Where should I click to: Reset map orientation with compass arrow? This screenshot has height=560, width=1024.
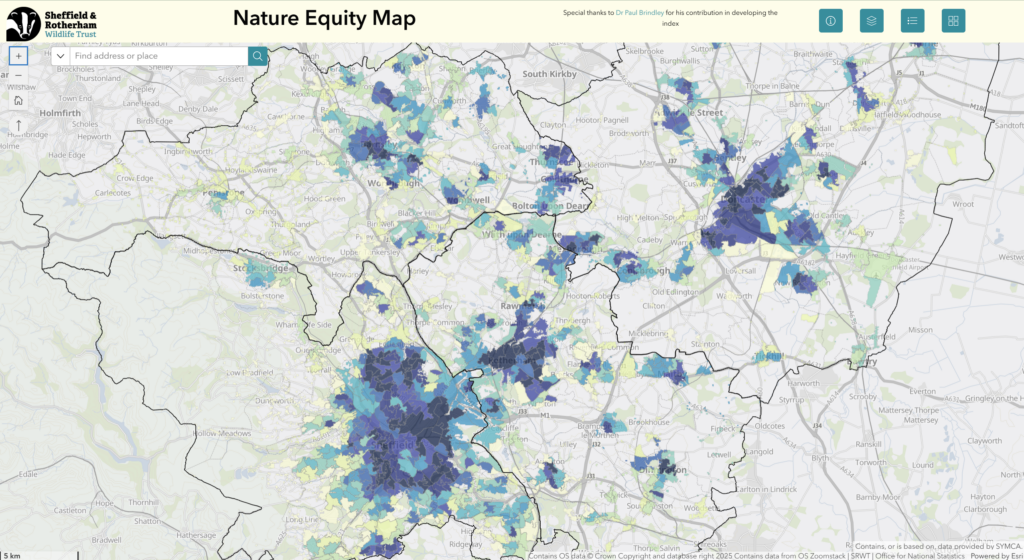pyautogui.click(x=18, y=125)
